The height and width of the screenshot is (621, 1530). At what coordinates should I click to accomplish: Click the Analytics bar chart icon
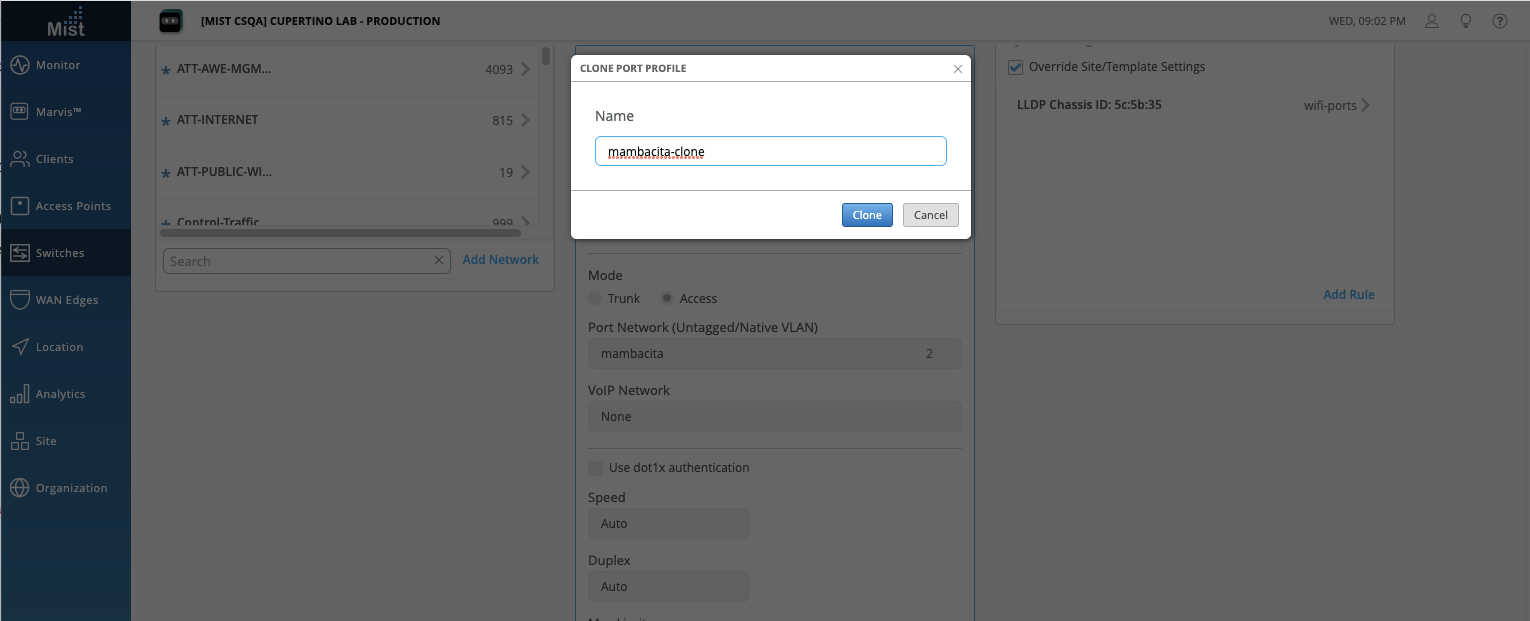(20, 394)
